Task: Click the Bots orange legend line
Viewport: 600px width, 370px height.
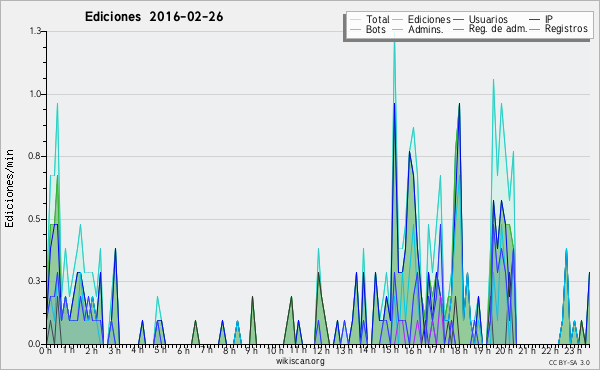Action: (356, 29)
